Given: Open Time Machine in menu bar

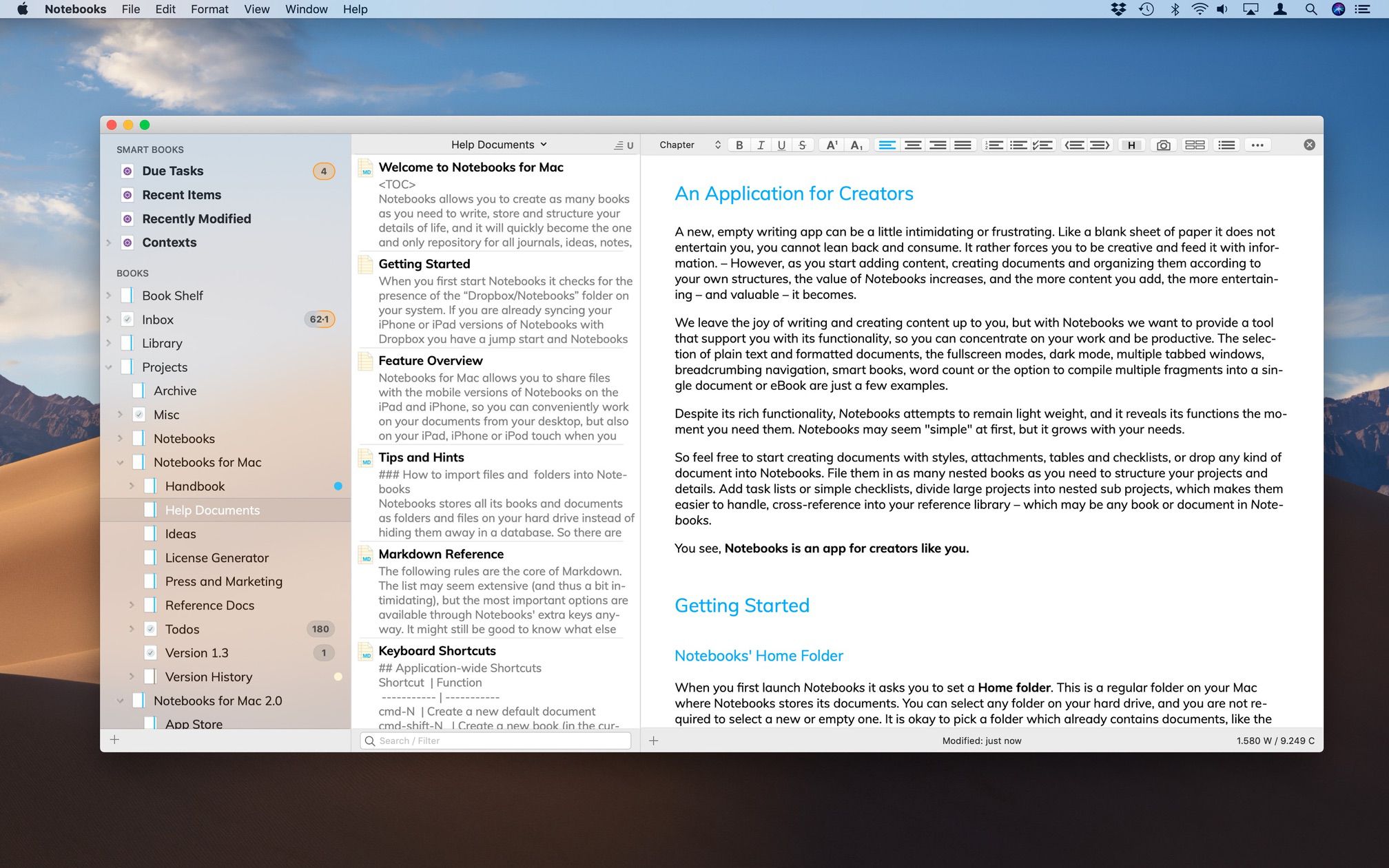Looking at the screenshot, I should click(x=1146, y=9).
